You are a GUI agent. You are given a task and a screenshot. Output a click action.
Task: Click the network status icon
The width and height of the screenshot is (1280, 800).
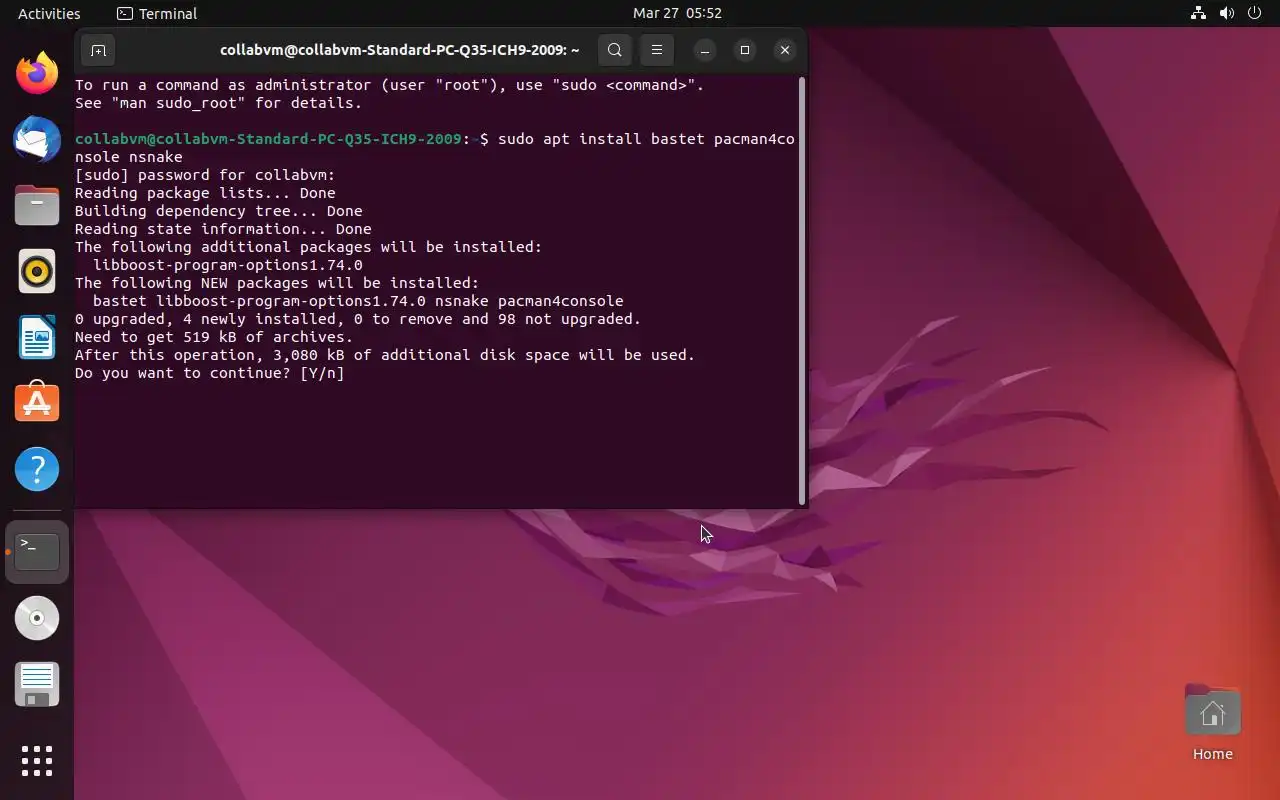tap(1198, 13)
